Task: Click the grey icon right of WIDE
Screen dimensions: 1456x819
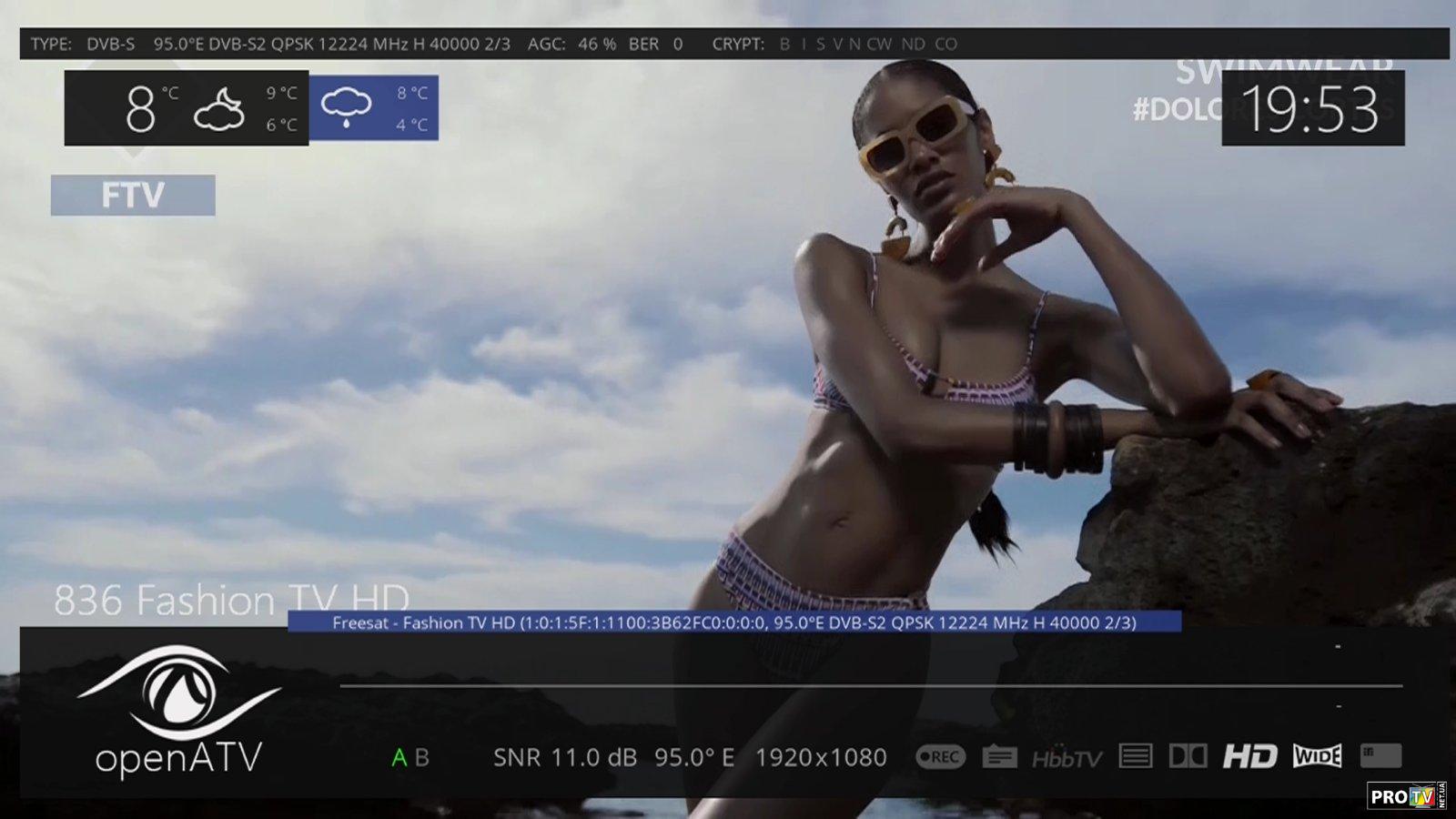Action: coord(1380,755)
